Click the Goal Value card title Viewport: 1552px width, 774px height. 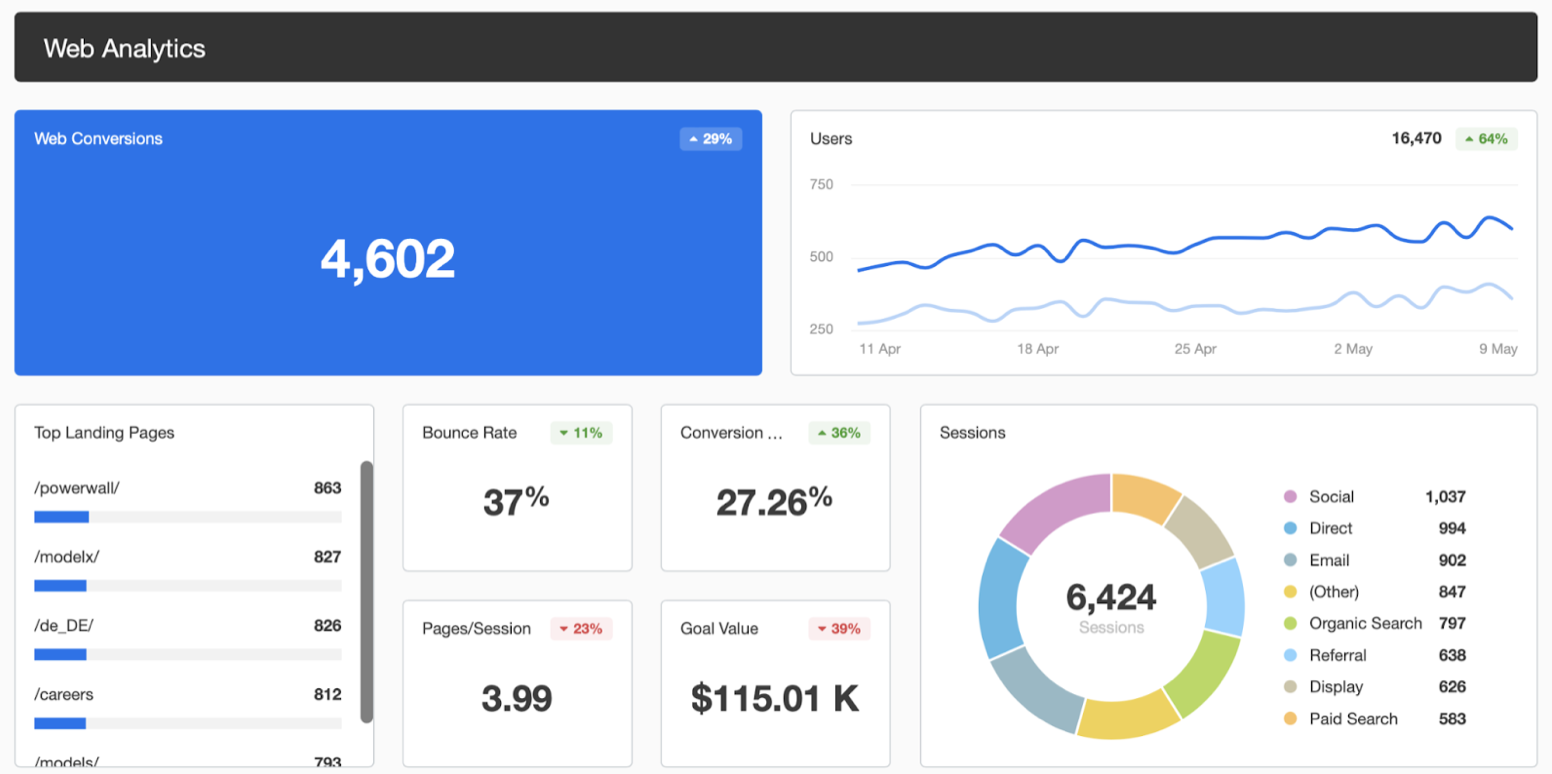tap(719, 629)
